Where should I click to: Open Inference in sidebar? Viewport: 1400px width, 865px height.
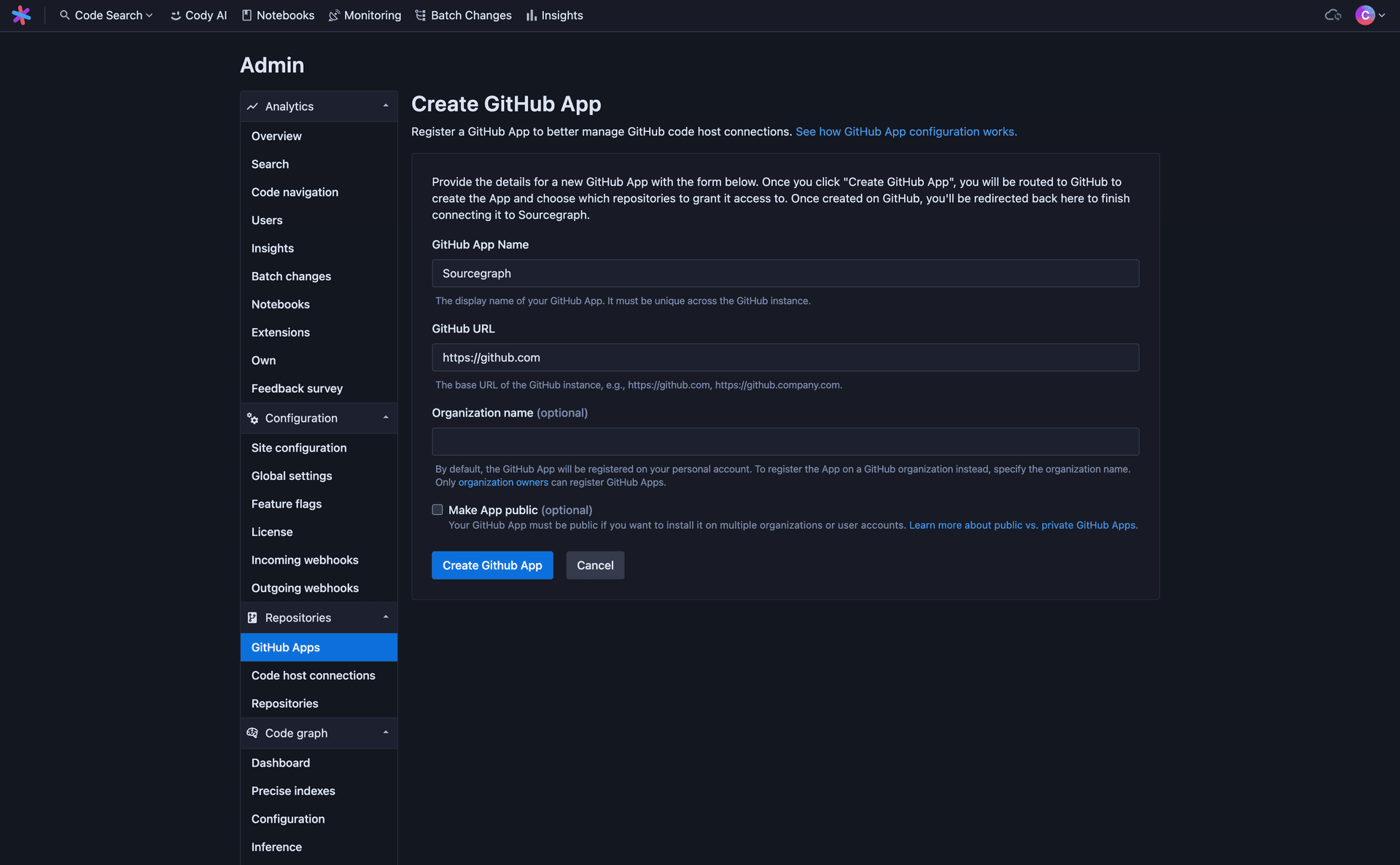pos(319,847)
